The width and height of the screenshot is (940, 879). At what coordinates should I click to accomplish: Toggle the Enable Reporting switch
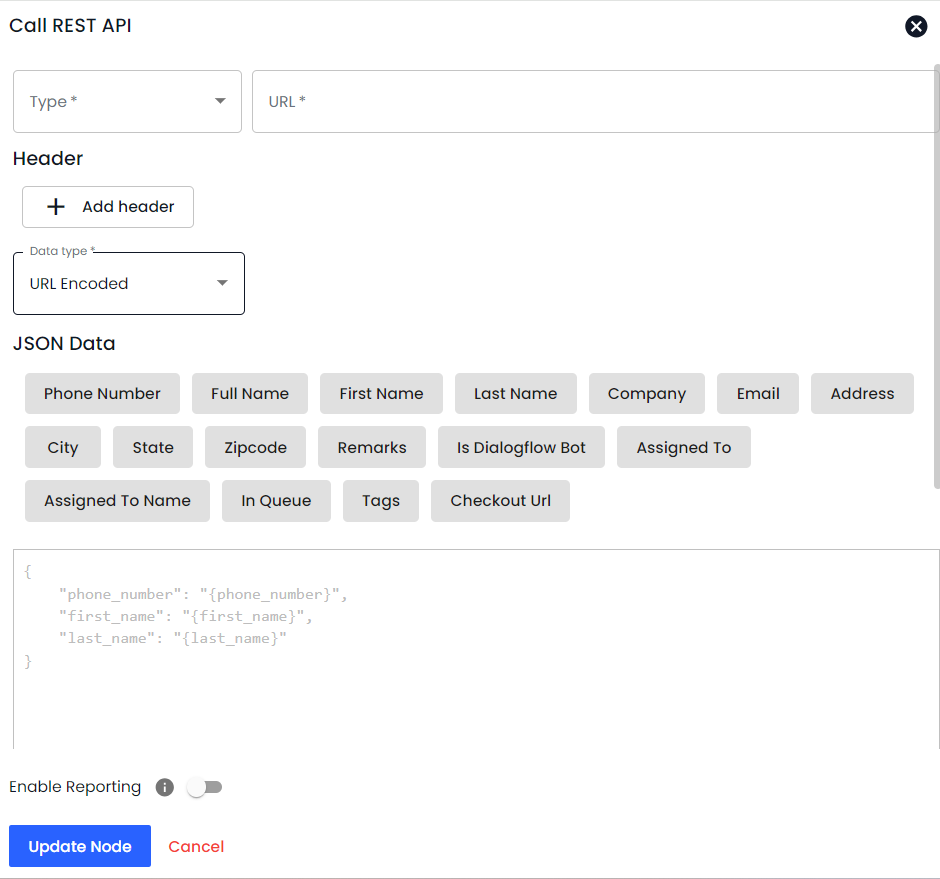204,787
